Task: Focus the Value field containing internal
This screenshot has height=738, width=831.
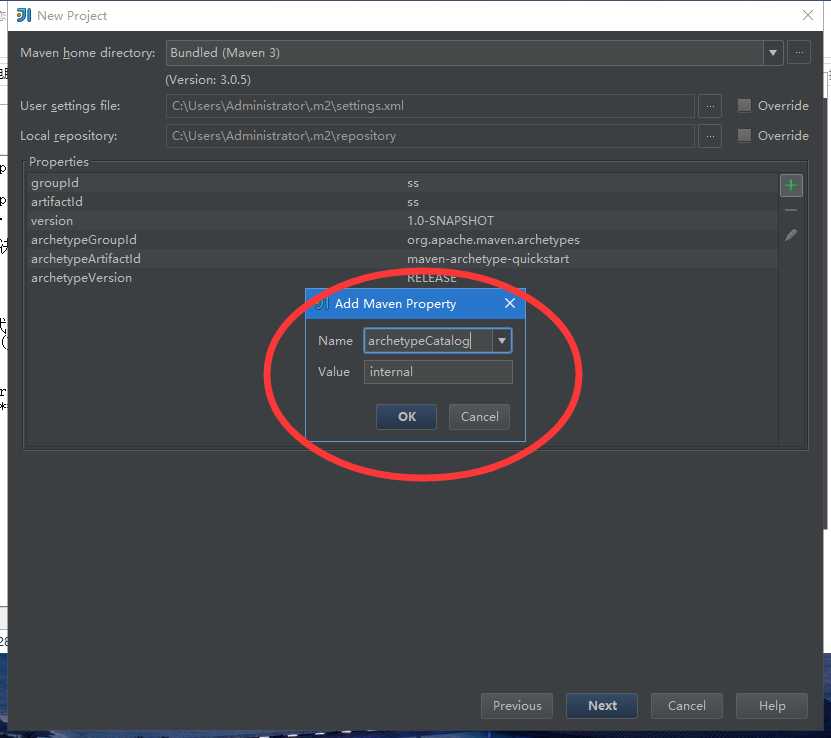Action: 438,372
